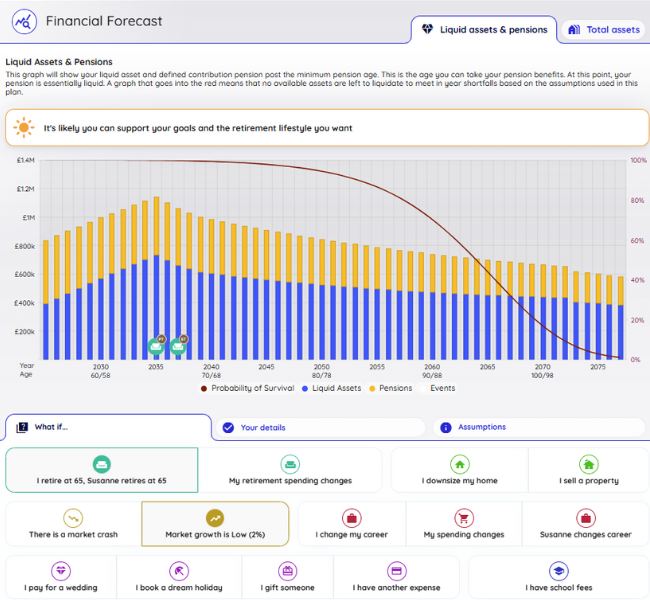Switch to the Total assets tab
650x600 pixels.
click(x=604, y=30)
